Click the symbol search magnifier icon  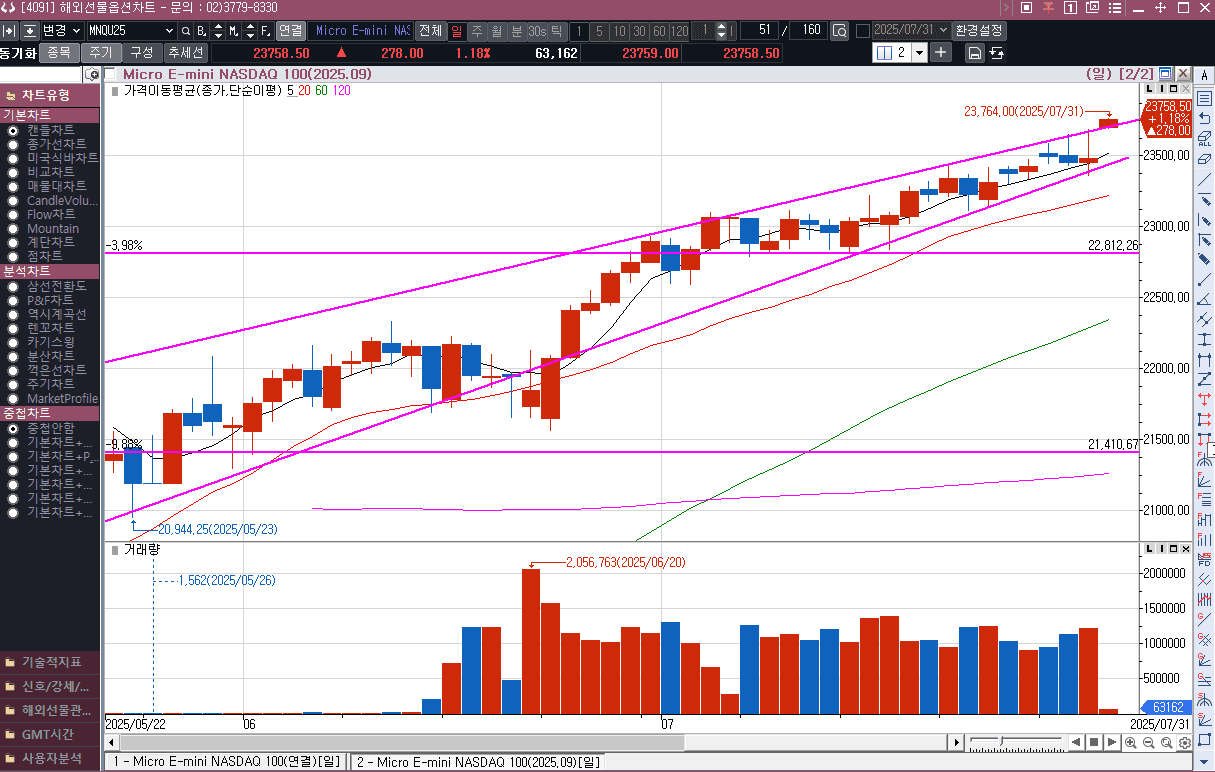click(x=186, y=31)
